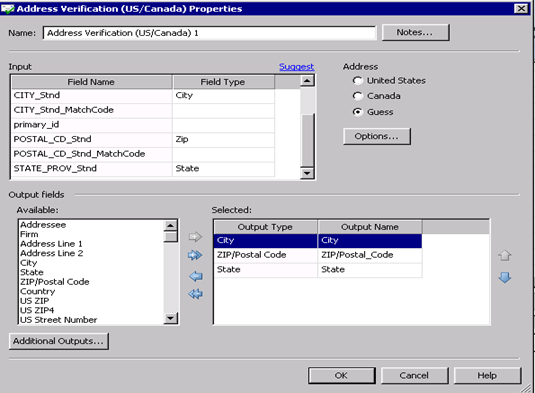Click the Field Name column header
This screenshot has height=393, width=535.
click(91, 82)
